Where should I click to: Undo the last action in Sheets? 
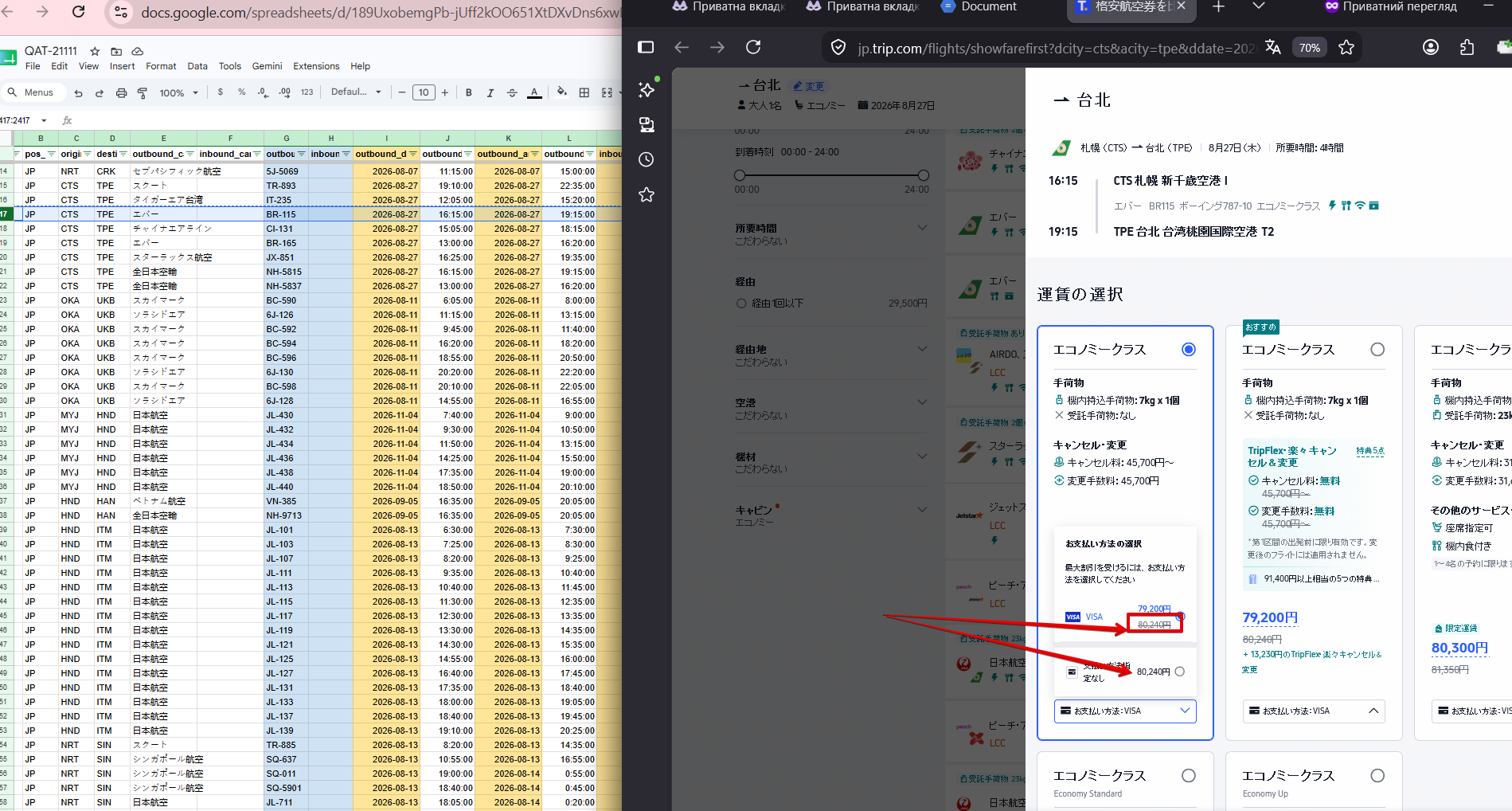[x=78, y=93]
